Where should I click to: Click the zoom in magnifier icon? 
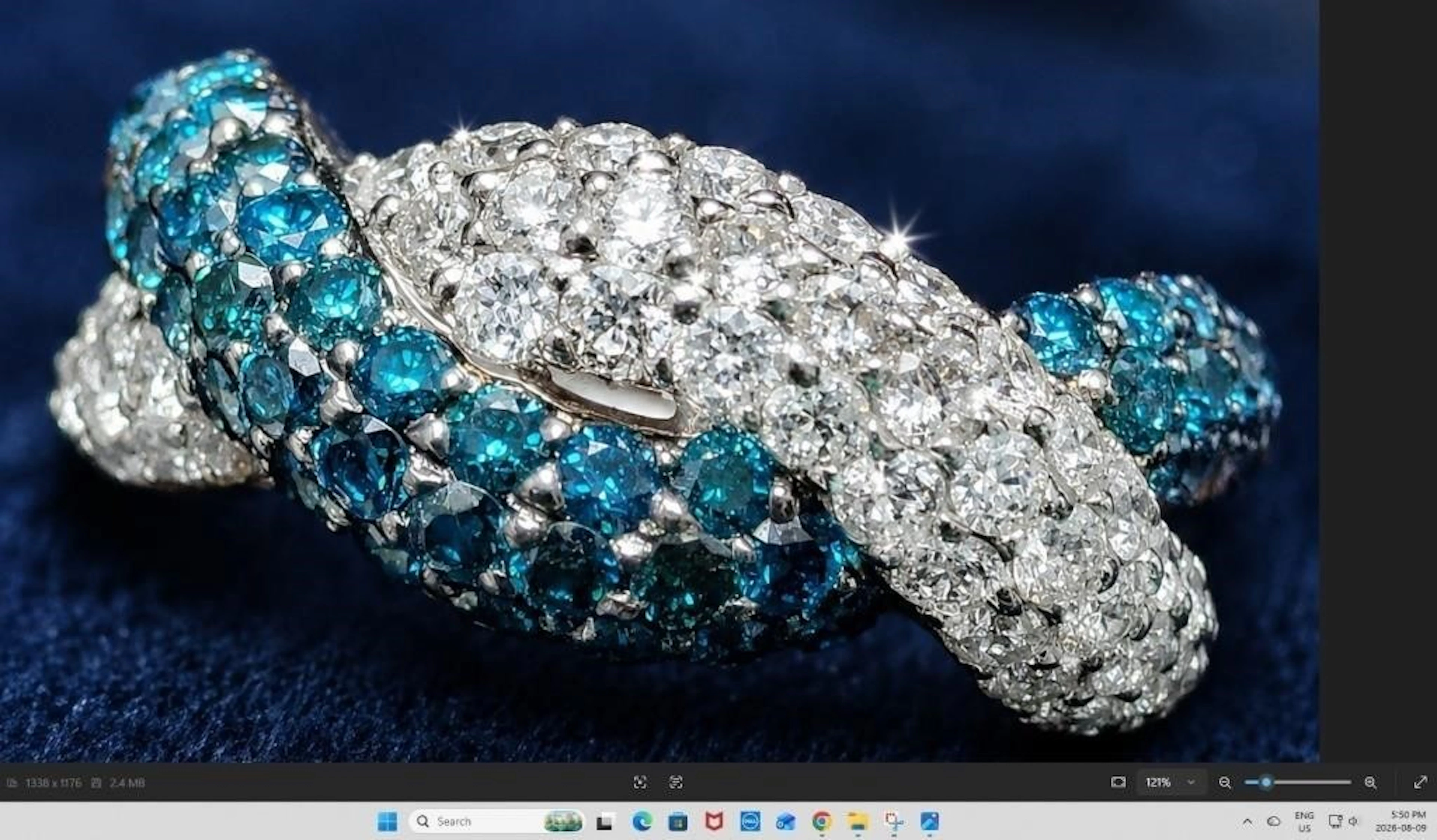click(x=1370, y=783)
